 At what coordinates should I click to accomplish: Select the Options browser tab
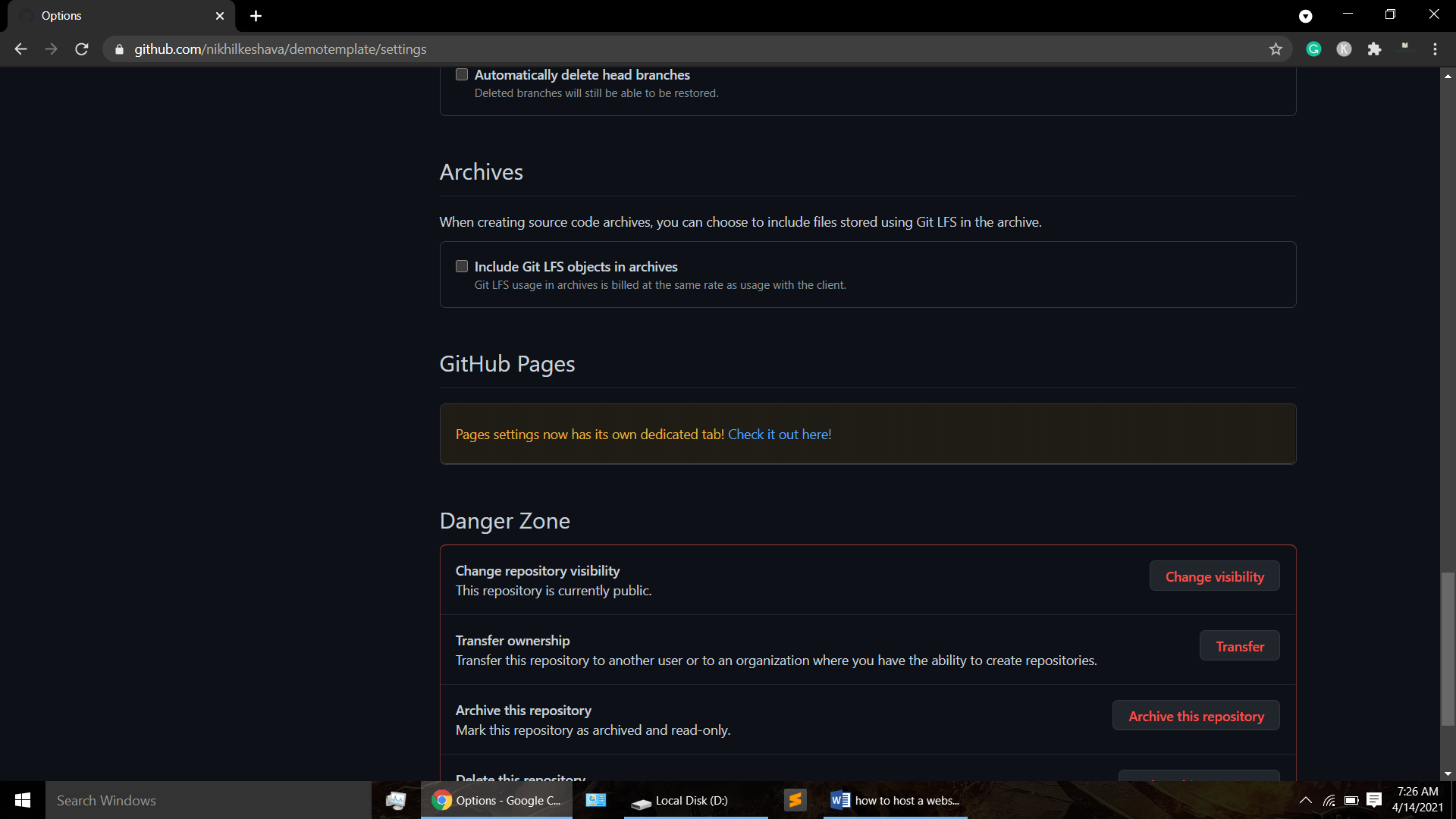click(121, 16)
